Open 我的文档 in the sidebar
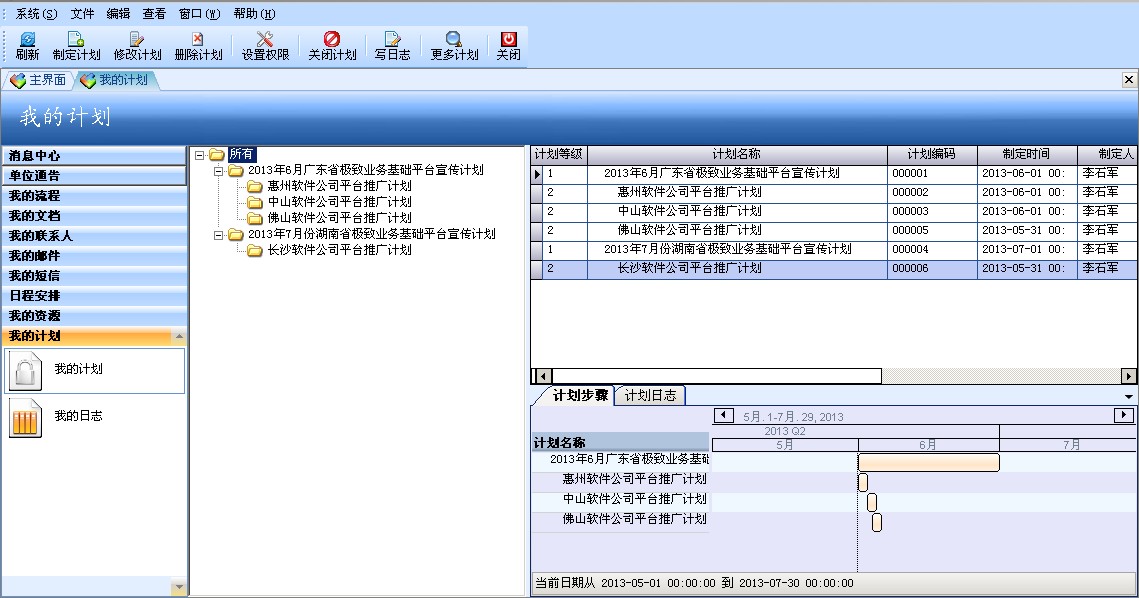 94,216
